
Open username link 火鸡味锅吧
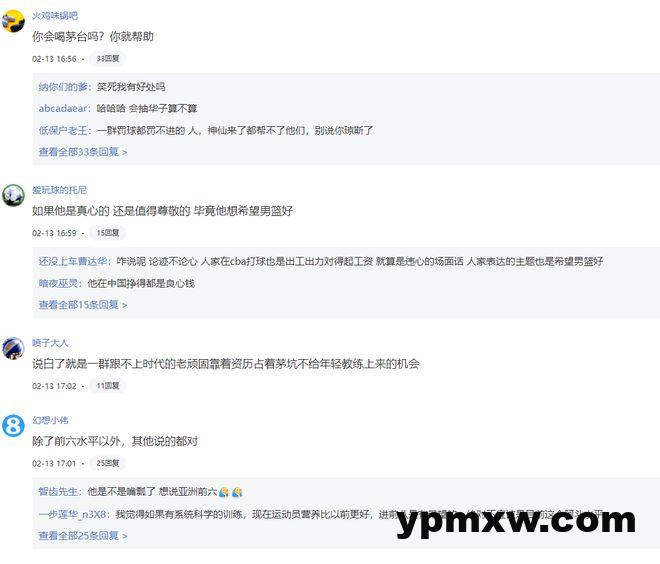pyautogui.click(x=55, y=16)
